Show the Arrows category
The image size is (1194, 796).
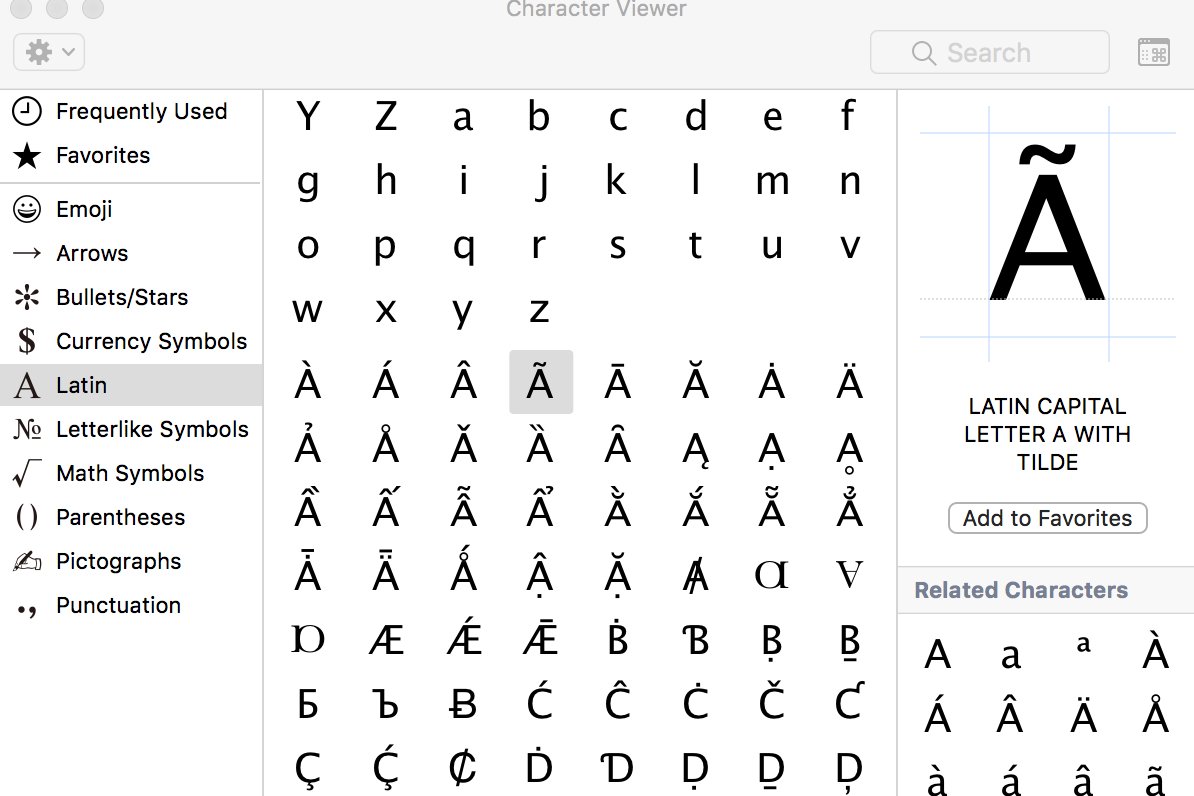[x=131, y=253]
